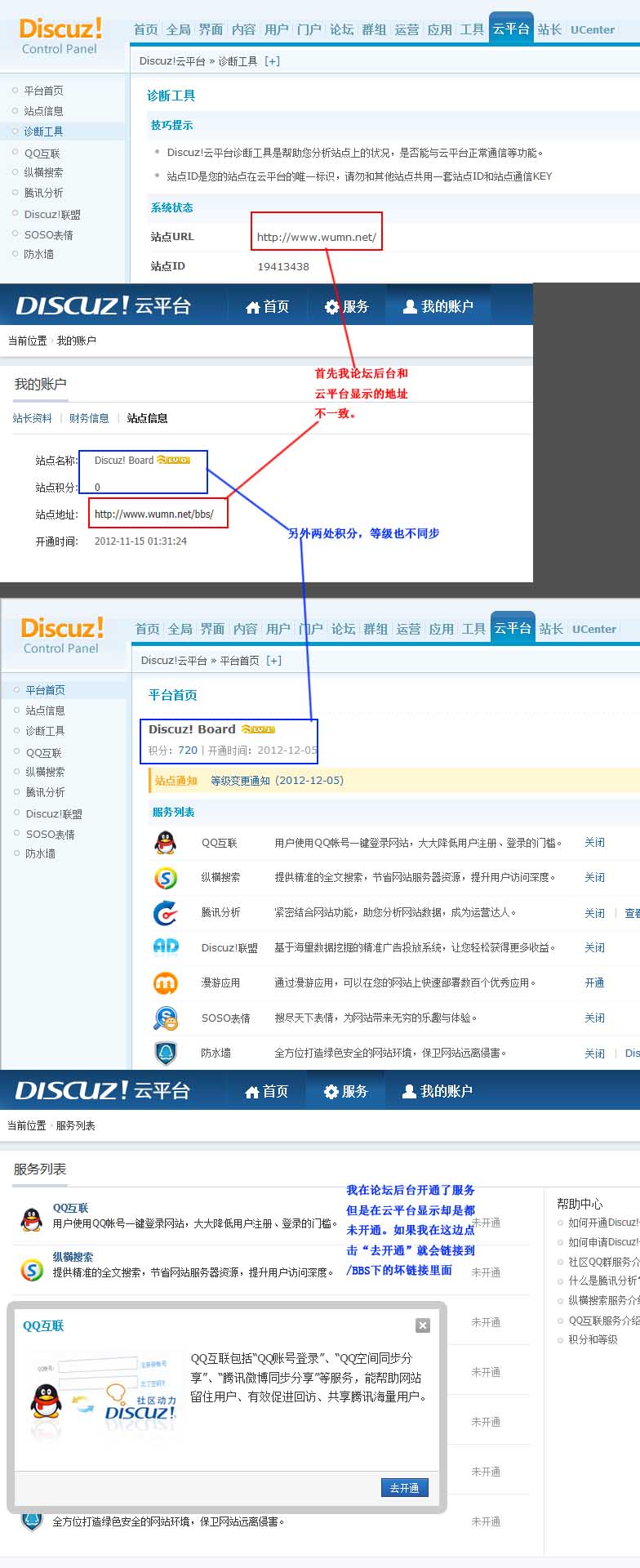The width and height of the screenshot is (640, 1568).
Task: Open 论坛 tab on the 平台首页 Control Panel
Action: pos(343,629)
